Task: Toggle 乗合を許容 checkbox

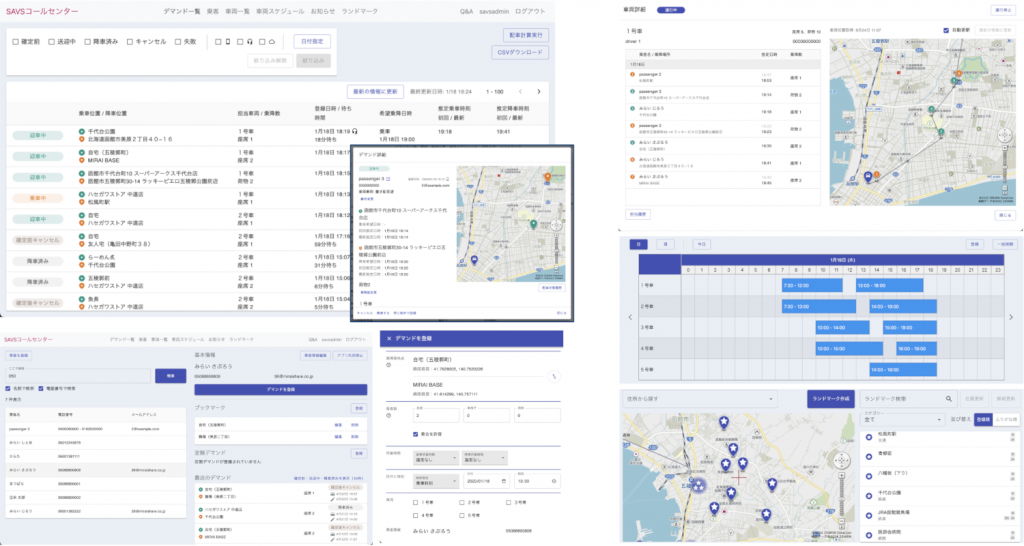Action: tap(417, 434)
